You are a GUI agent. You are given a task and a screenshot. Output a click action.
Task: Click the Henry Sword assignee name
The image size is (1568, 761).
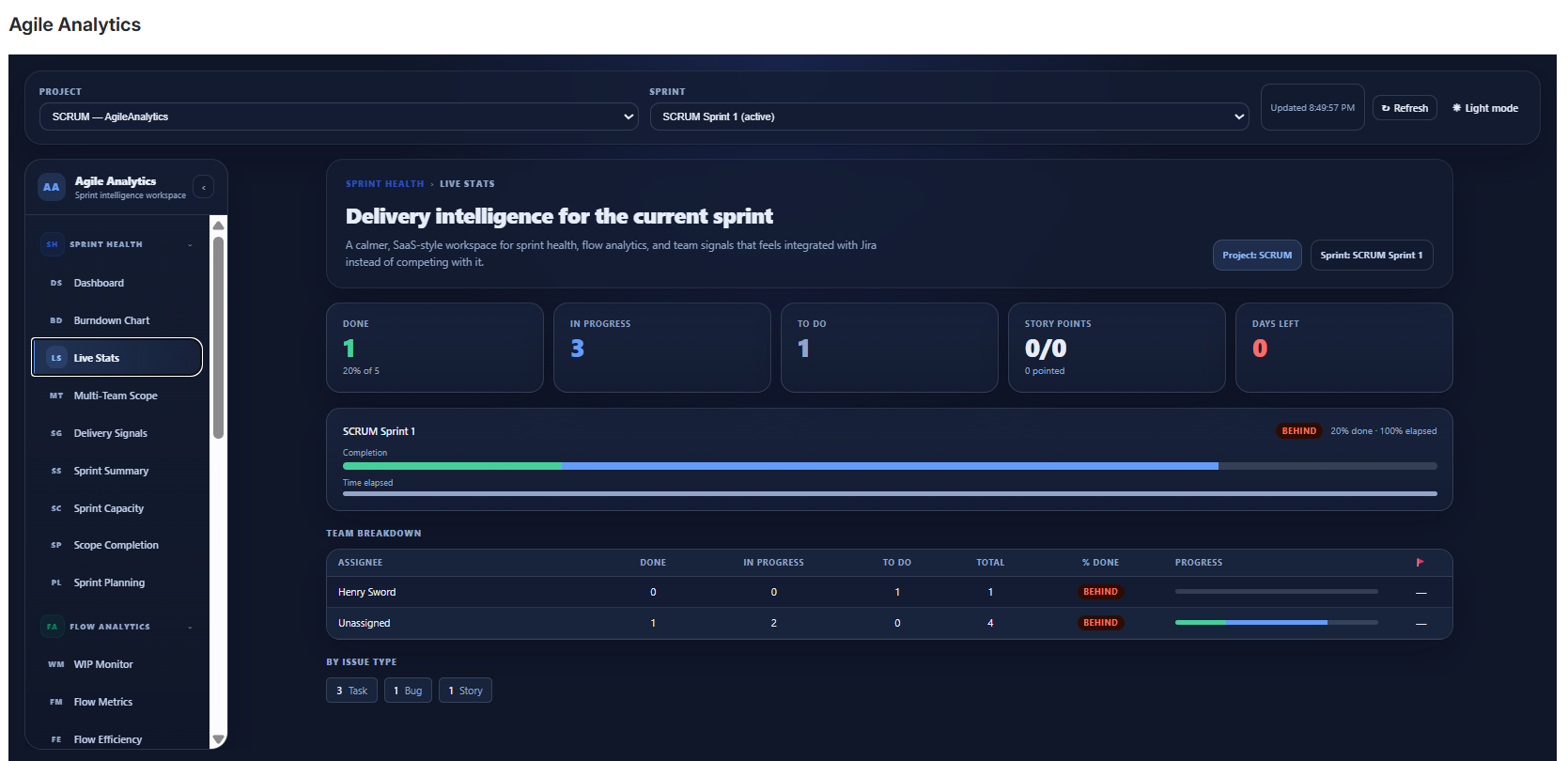[x=367, y=592]
